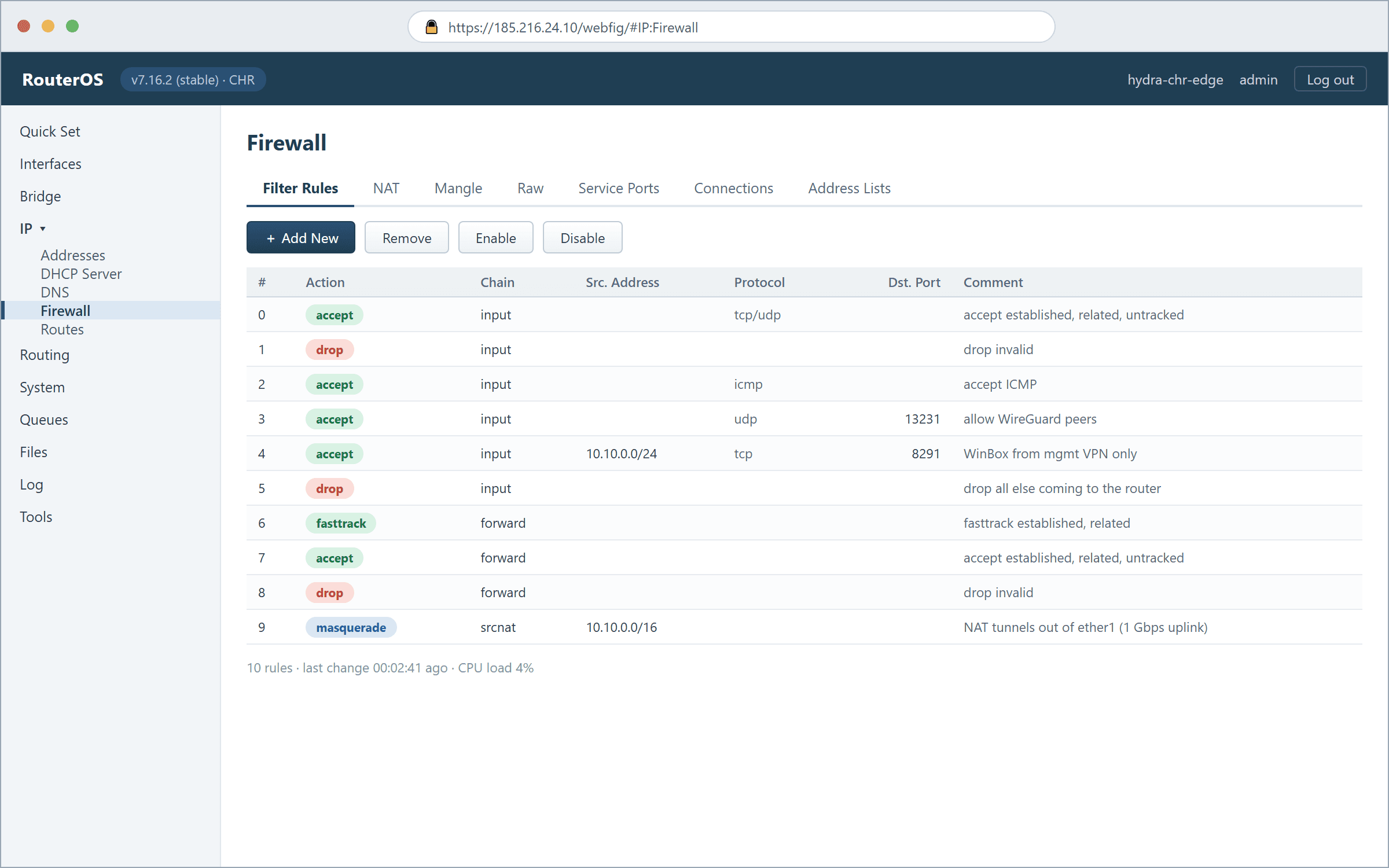Image resolution: width=1389 pixels, height=868 pixels.
Task: Click the hydra-chr-edge hostname
Action: pyautogui.click(x=1175, y=79)
